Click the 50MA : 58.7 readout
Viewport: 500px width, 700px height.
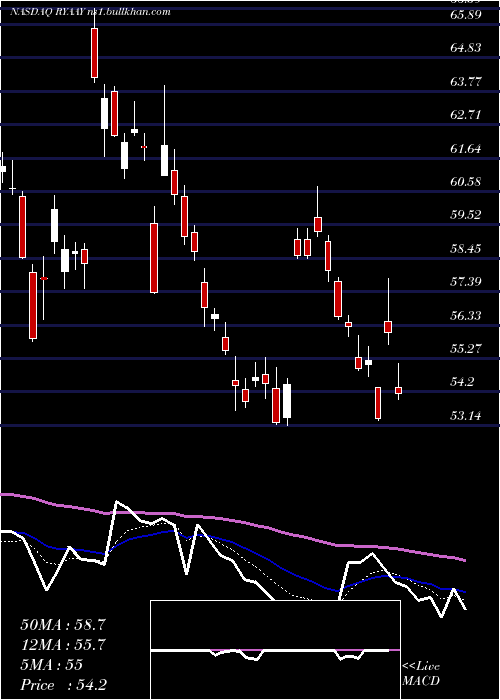[63, 625]
